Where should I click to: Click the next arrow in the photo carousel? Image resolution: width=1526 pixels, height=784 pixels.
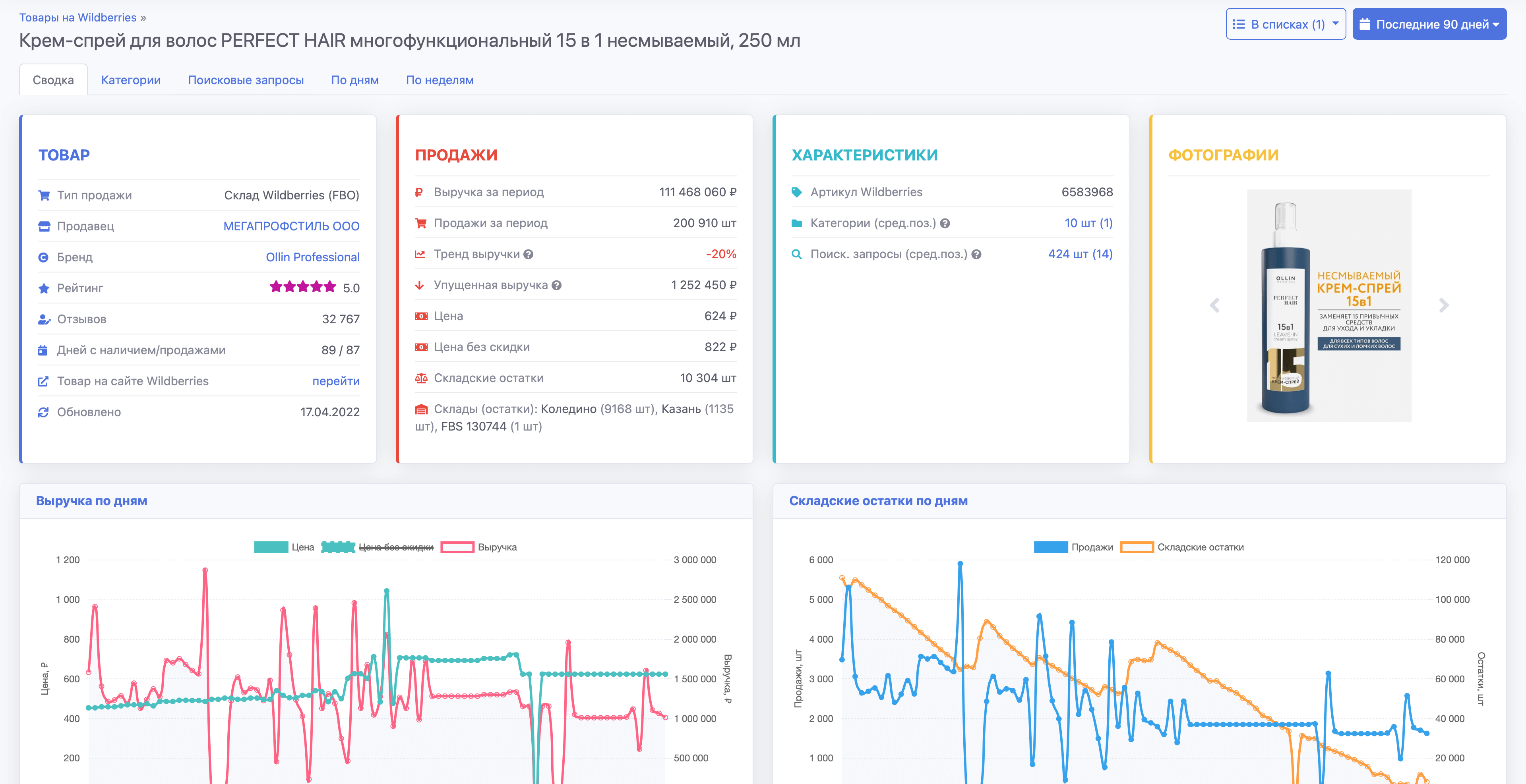[1444, 305]
